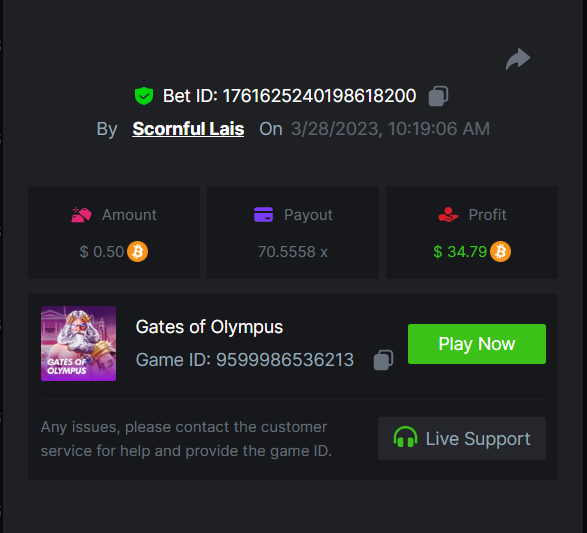Open the Gates of Olympus thumbnail
The height and width of the screenshot is (533, 587).
79,344
